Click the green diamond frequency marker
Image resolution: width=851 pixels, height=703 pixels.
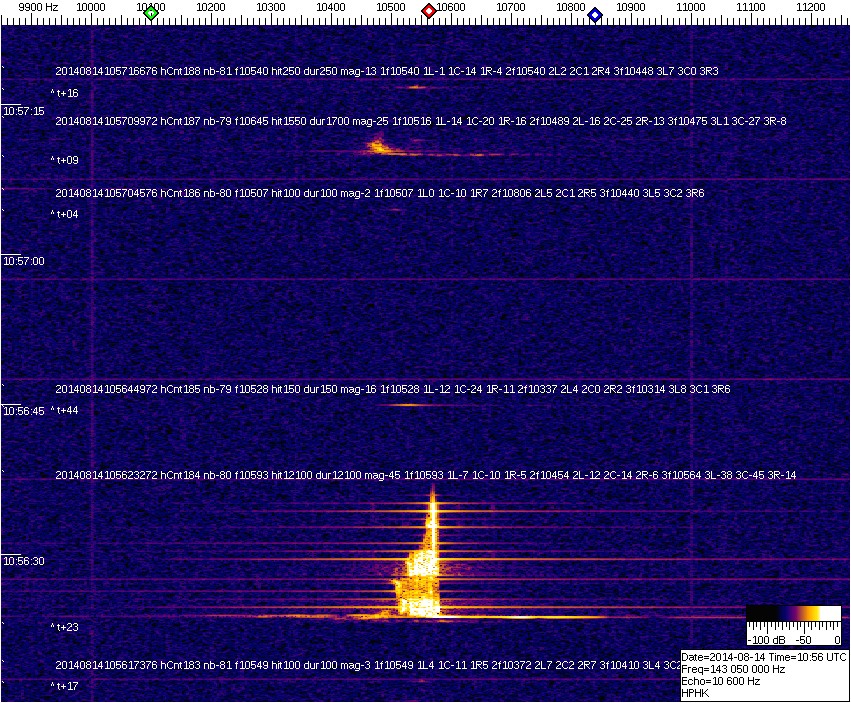tap(151, 13)
